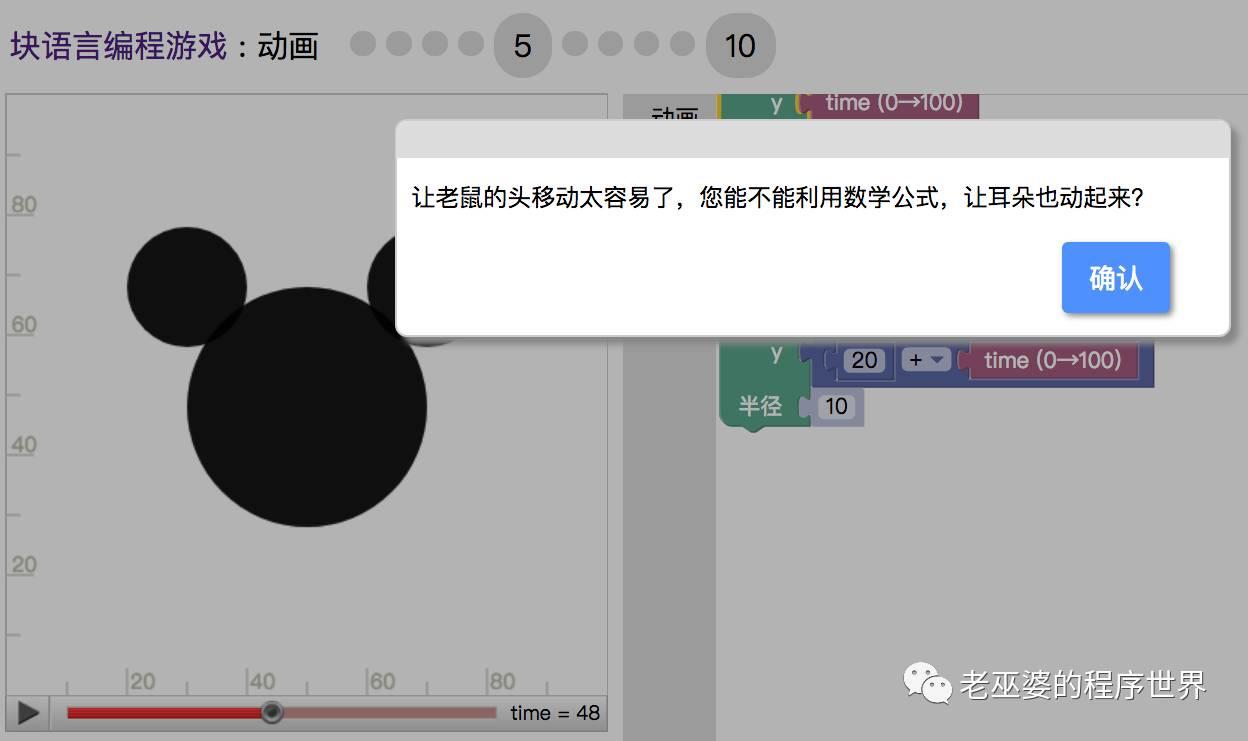Open the + operator dropdown in math block
Screen dimensions: 1248x741
[926, 360]
